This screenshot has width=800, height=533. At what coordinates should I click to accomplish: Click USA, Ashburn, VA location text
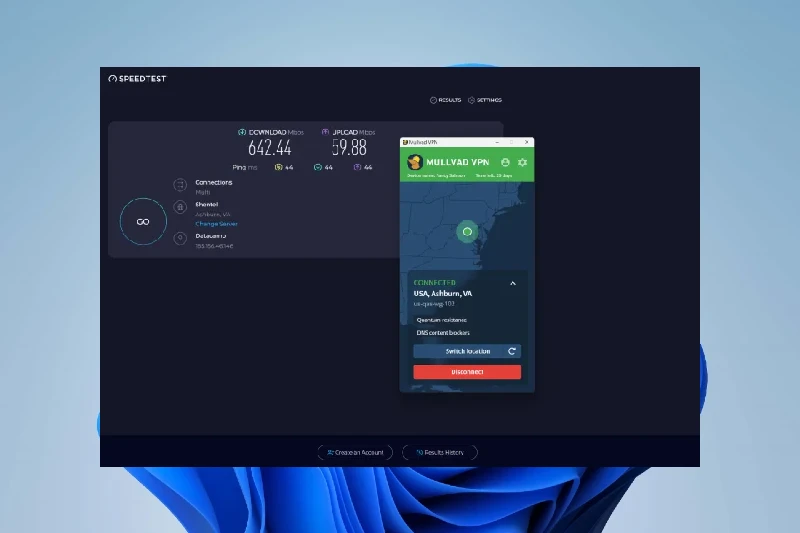(442, 293)
